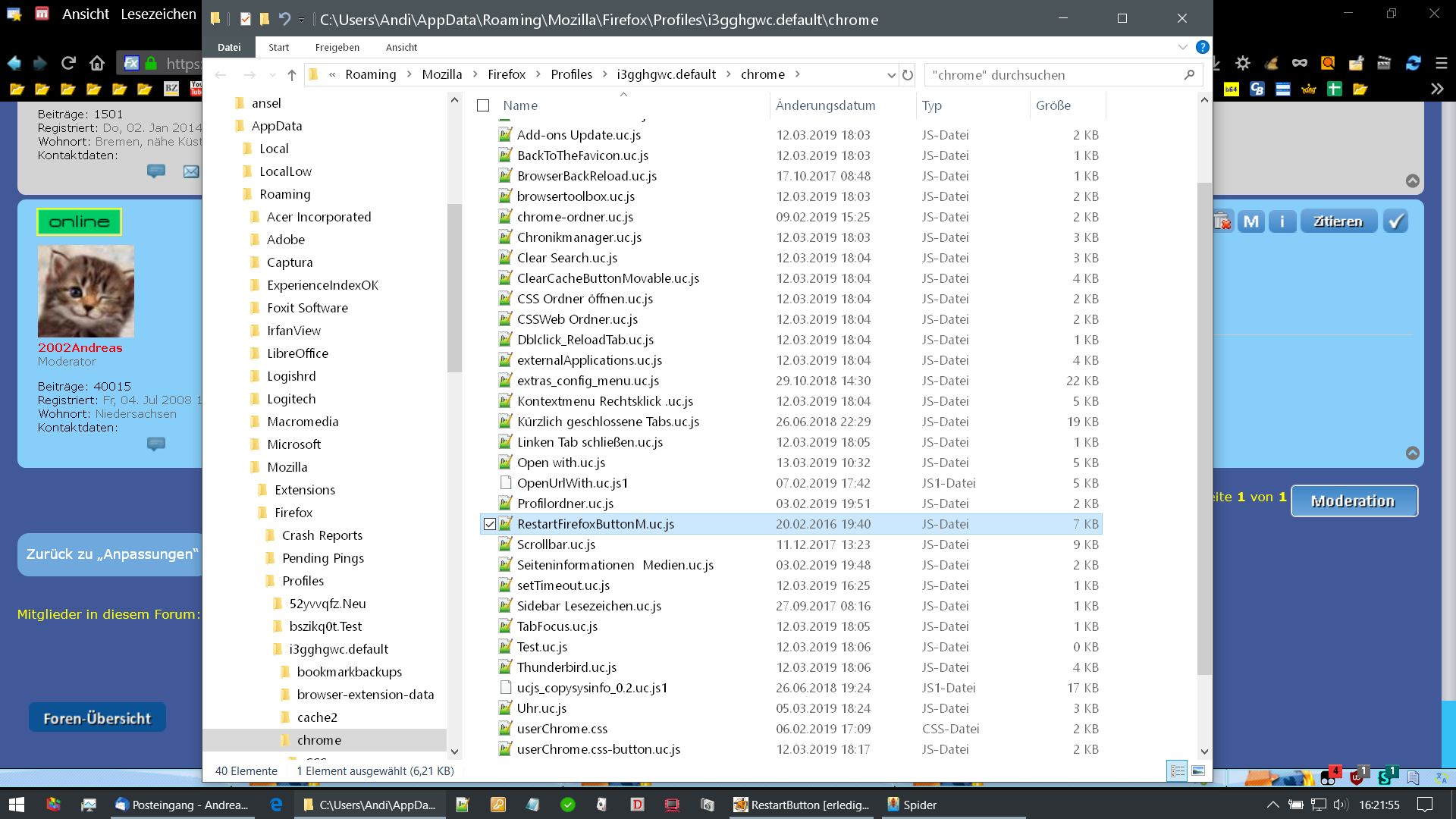Refresh the chrome folder view
The width and height of the screenshot is (1456, 819).
coord(908,74)
